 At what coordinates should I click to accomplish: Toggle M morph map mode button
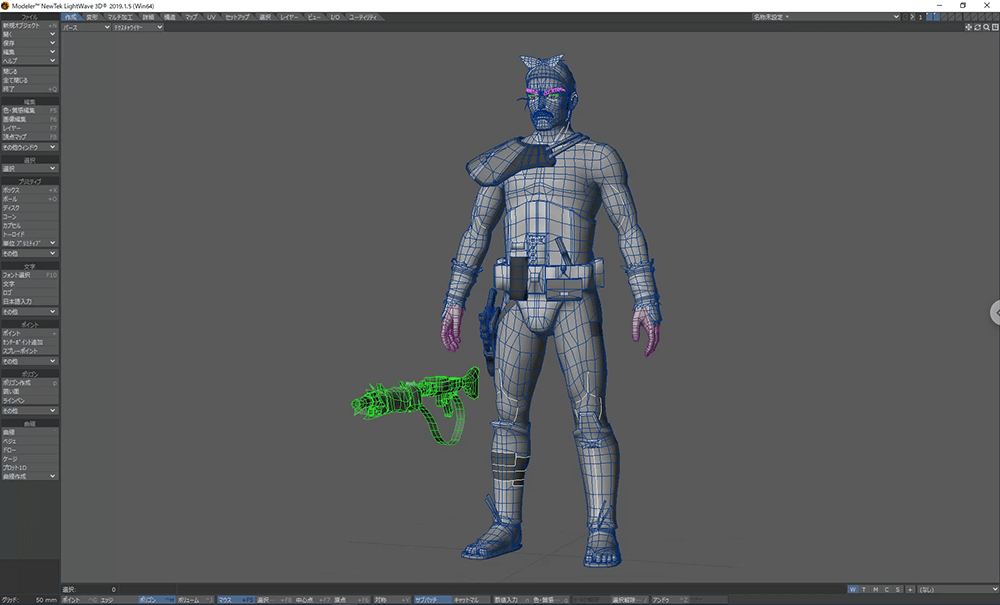coord(876,590)
